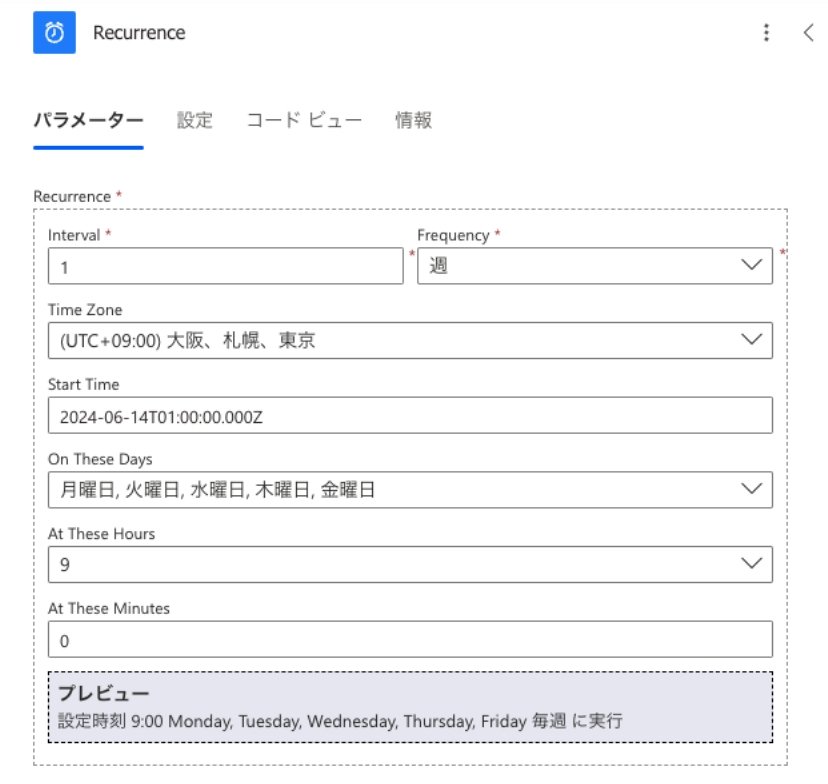Click the At These Minutes field
The image size is (828, 784).
point(410,639)
